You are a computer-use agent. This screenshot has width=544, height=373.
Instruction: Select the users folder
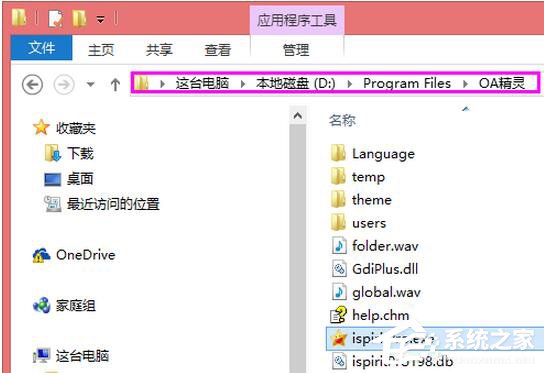[369, 223]
